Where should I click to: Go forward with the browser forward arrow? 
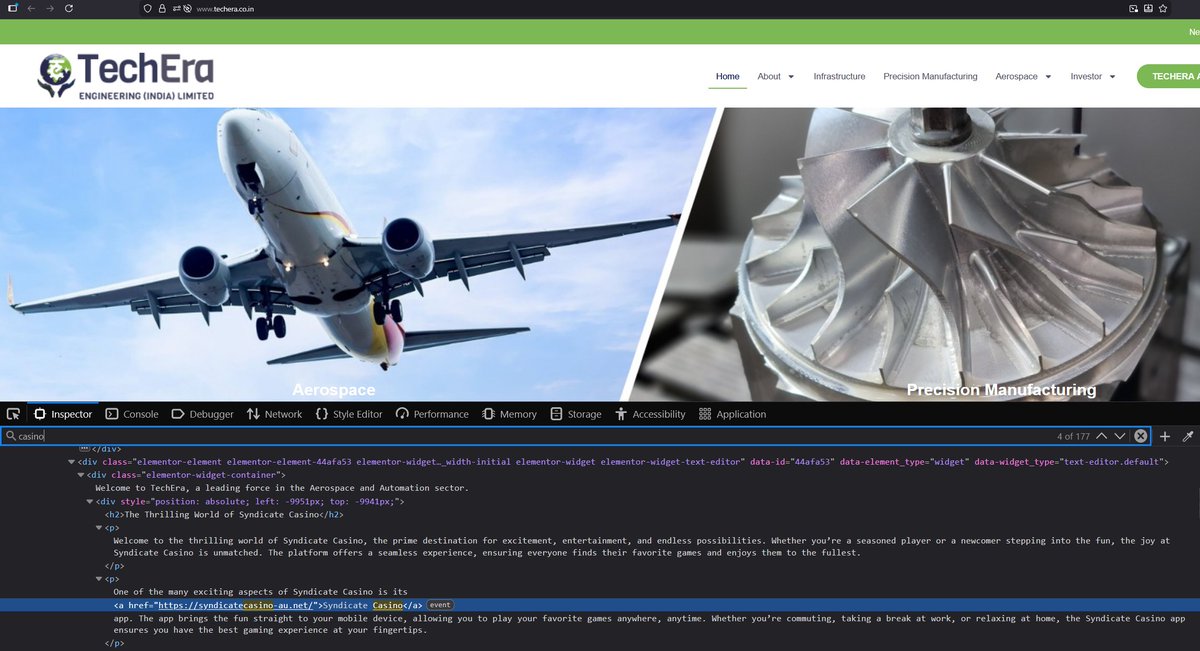click(x=50, y=8)
